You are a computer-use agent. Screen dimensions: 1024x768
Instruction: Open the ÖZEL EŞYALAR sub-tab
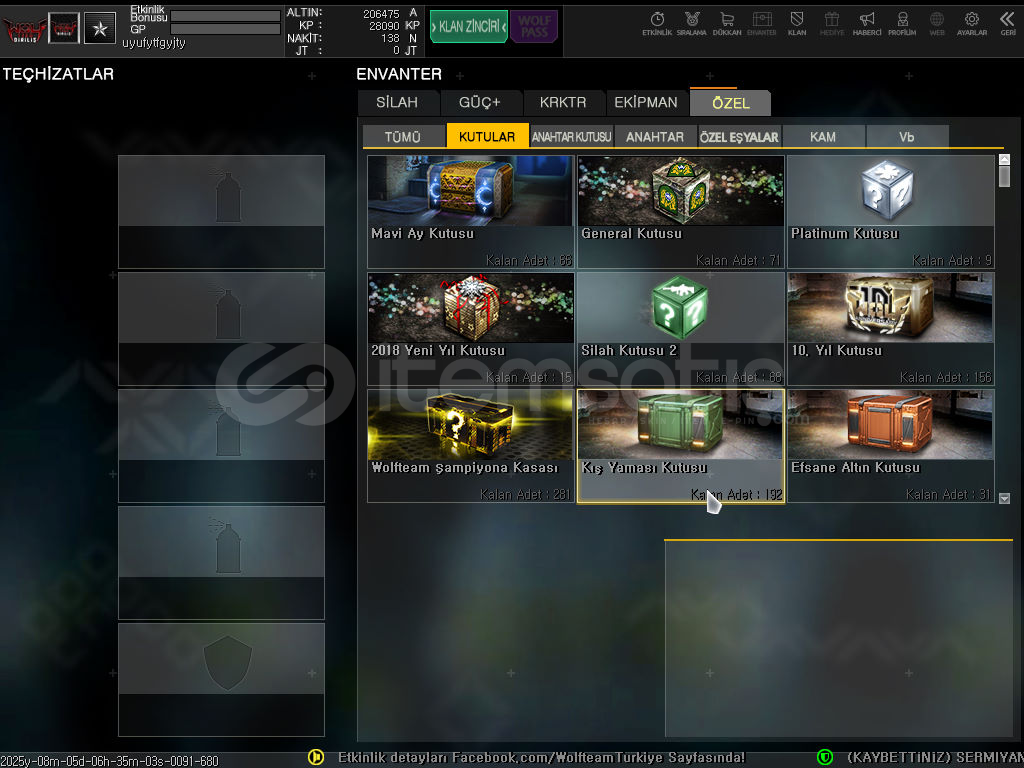(x=739, y=136)
